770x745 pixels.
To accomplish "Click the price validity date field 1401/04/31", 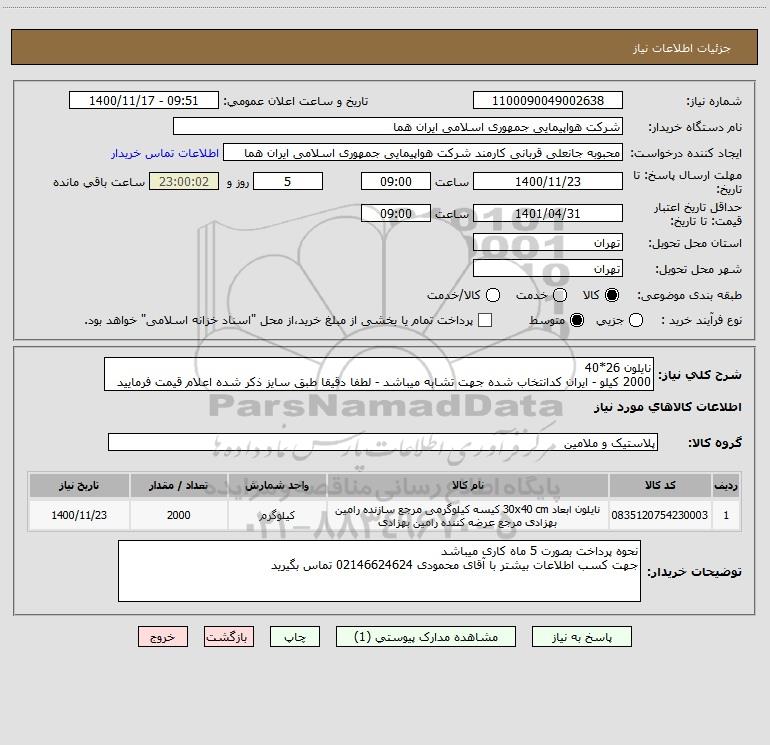I will [548, 214].
